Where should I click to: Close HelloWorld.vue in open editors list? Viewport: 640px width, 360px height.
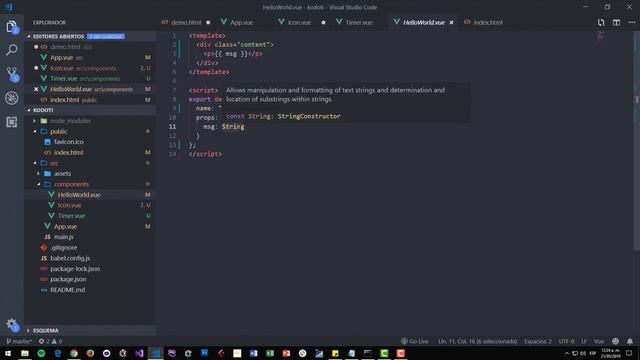[36, 89]
